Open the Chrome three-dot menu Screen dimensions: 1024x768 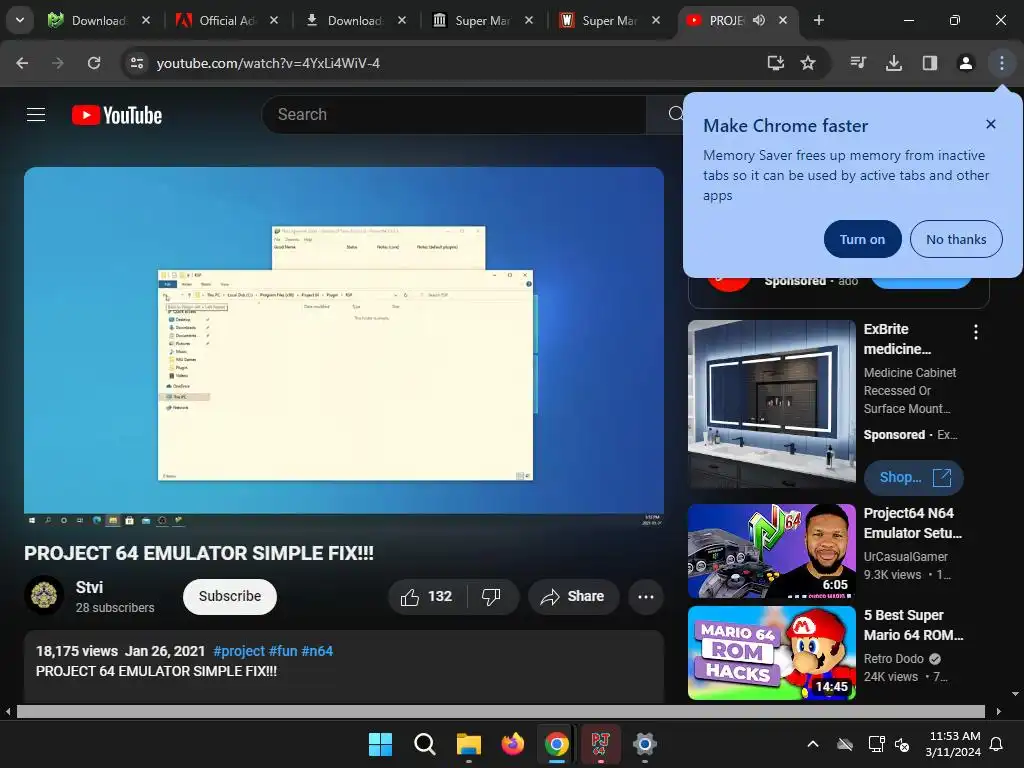coord(1001,63)
